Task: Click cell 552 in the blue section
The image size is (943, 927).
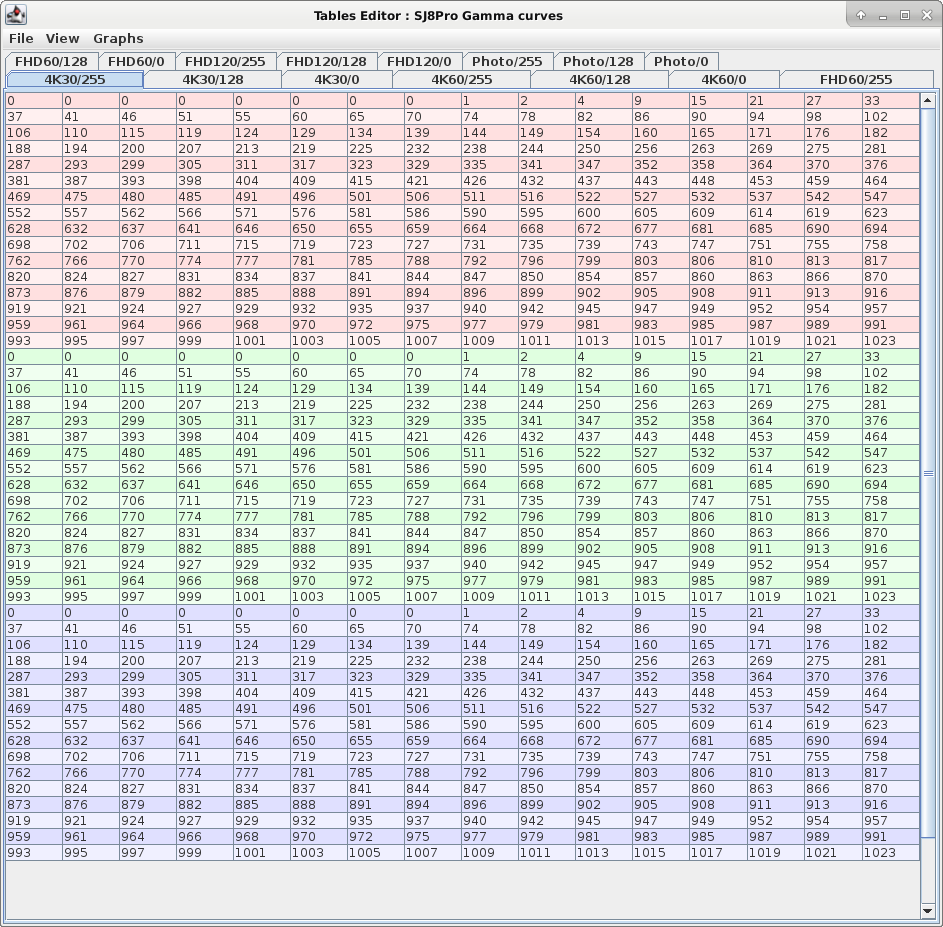Action: [34, 724]
